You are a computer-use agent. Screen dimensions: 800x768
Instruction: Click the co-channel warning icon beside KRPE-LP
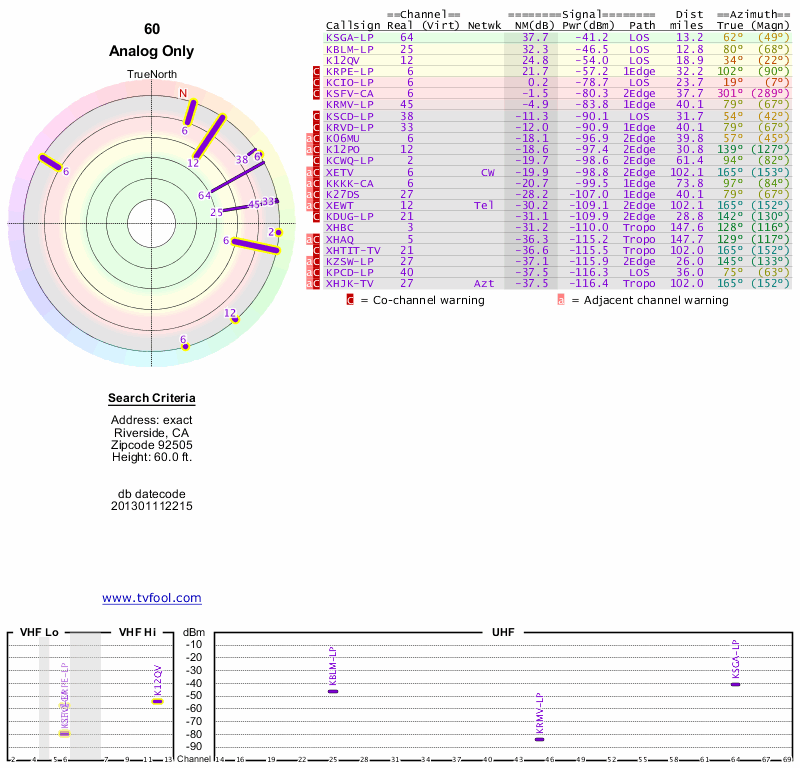(316, 72)
